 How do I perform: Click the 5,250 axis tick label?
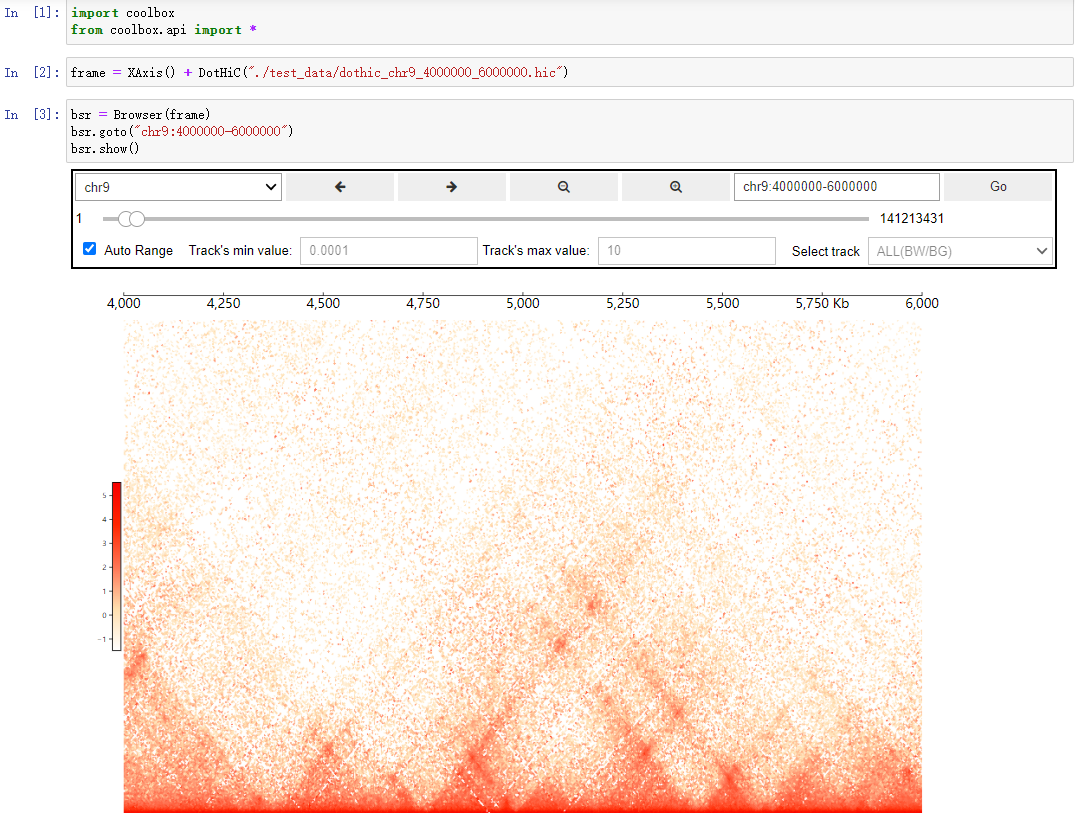pyautogui.click(x=623, y=303)
